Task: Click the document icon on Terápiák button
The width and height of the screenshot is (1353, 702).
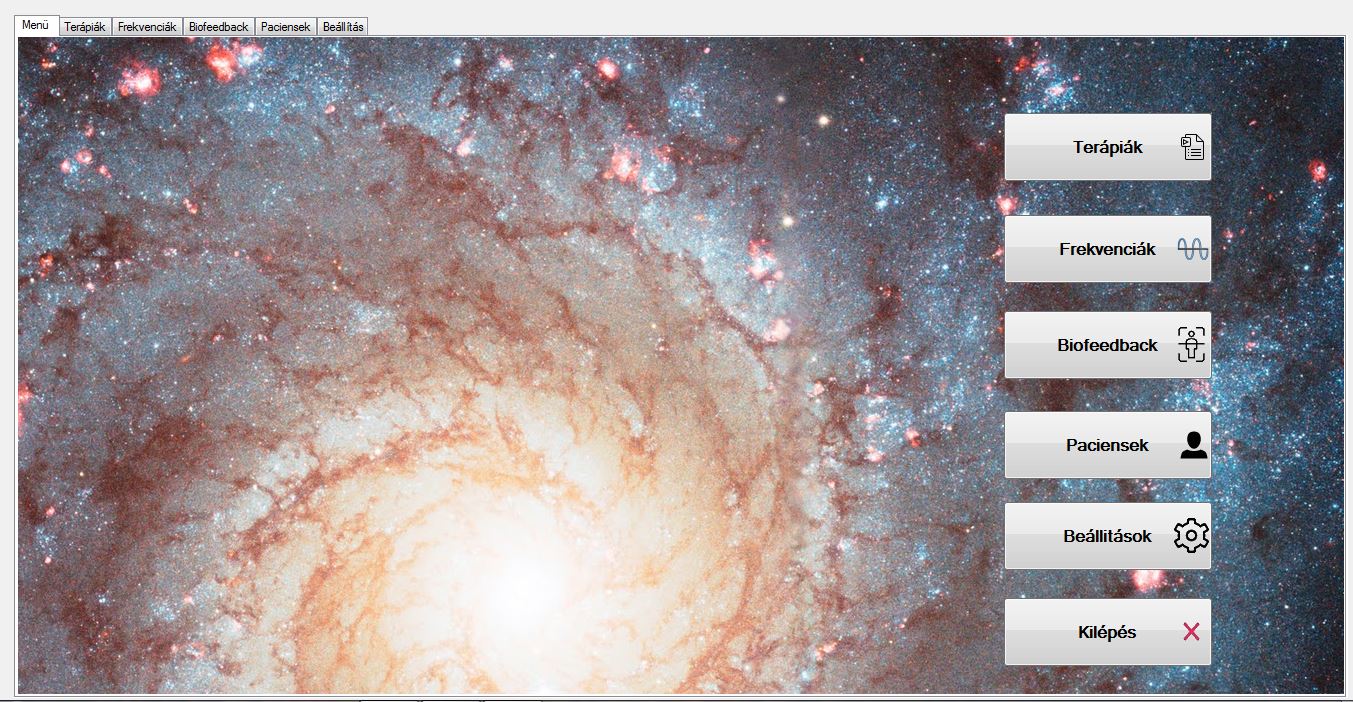Action: pos(1192,148)
